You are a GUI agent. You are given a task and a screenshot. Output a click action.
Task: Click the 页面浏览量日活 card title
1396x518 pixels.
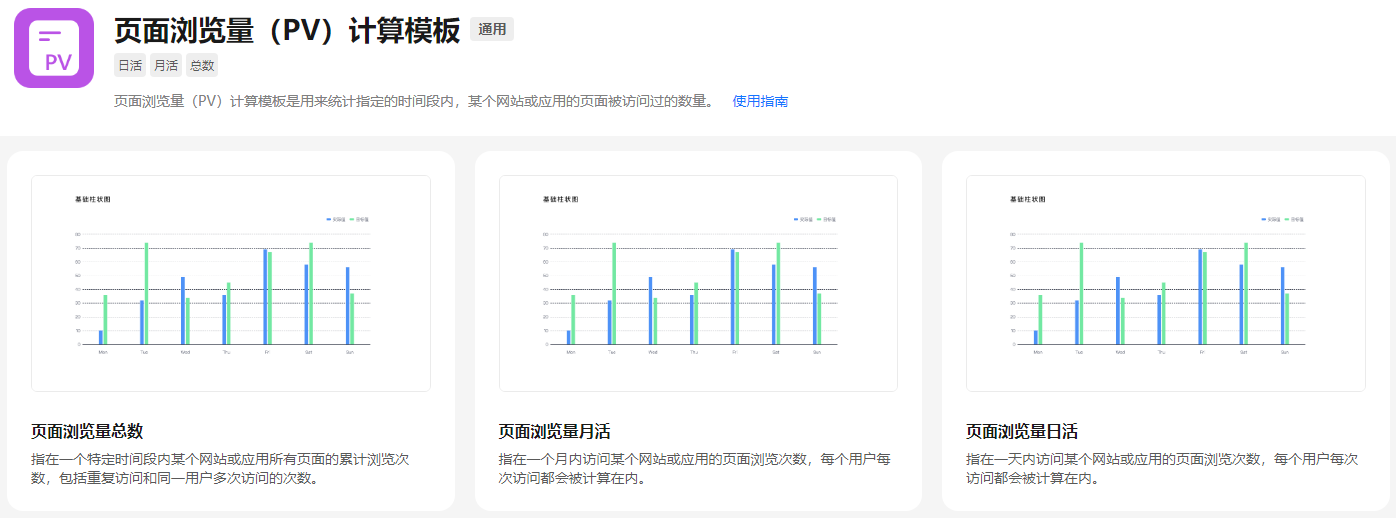[x=1022, y=432]
